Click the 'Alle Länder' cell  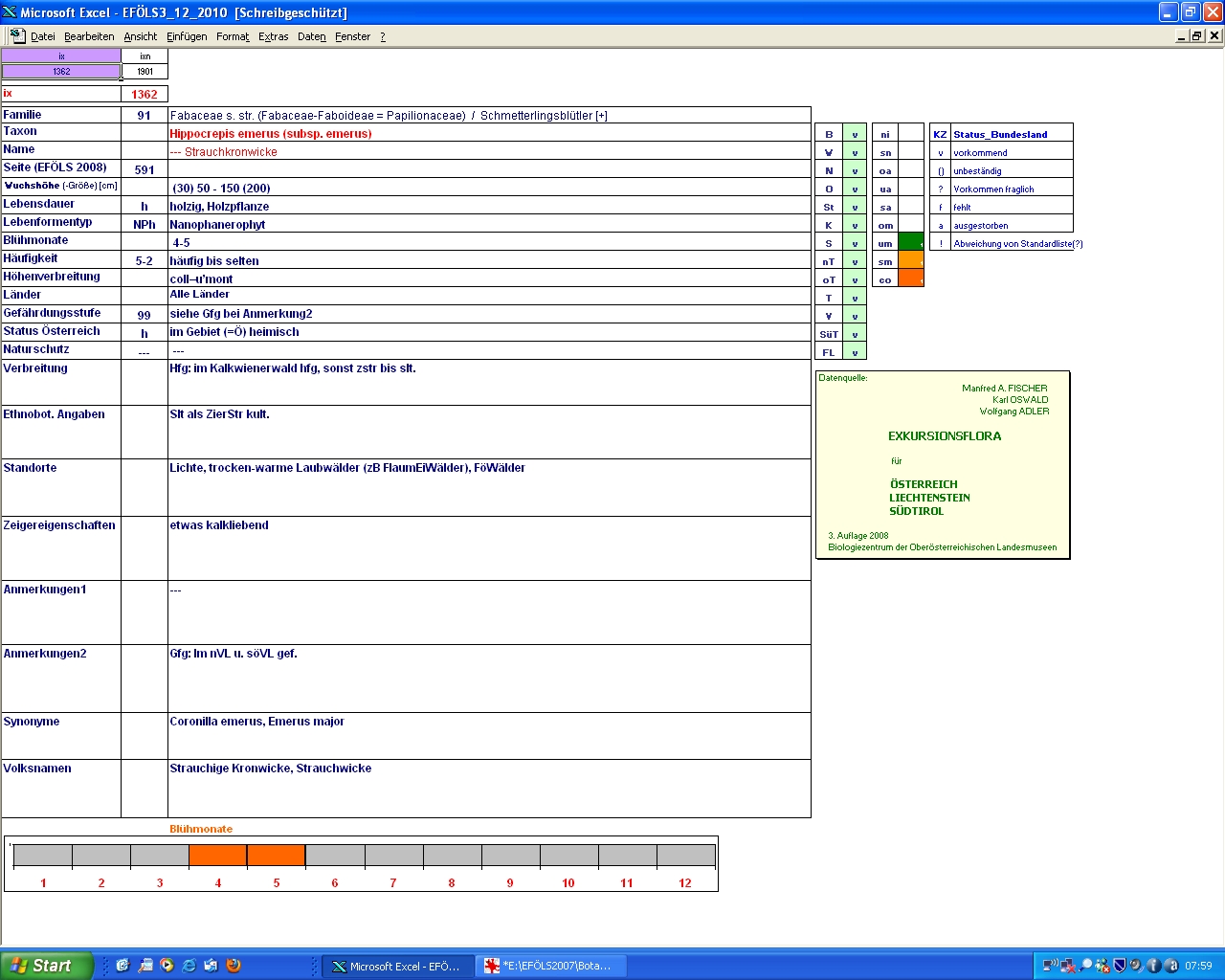489,296
